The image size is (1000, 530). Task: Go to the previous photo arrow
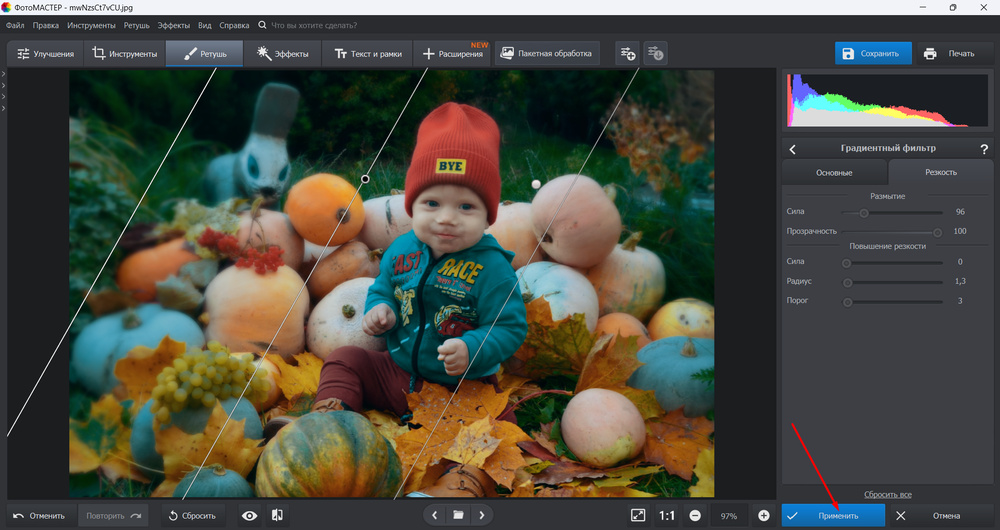[434, 515]
